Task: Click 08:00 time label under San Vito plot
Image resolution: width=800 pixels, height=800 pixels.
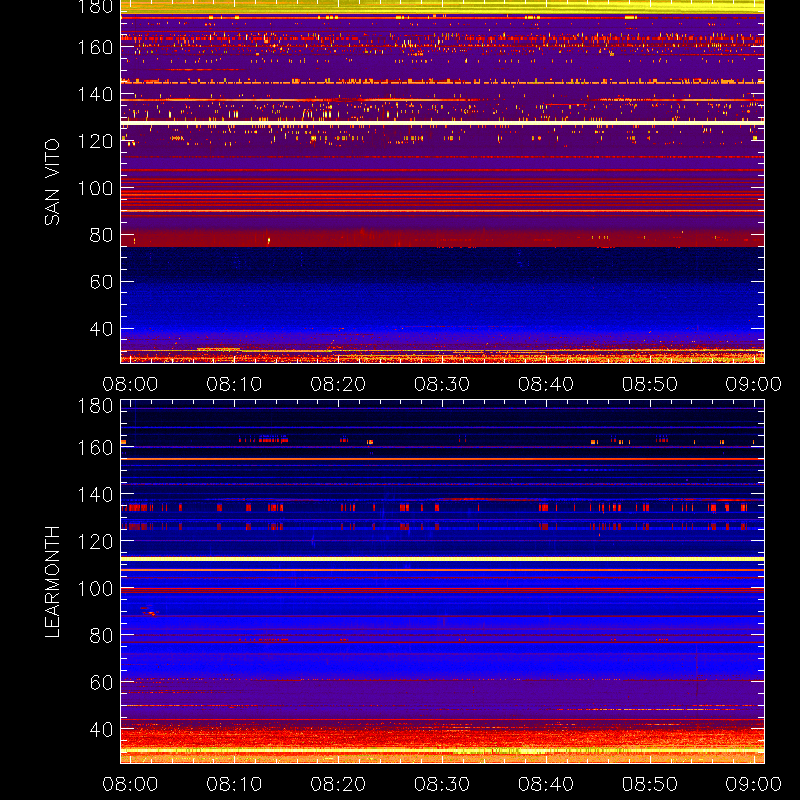Action: [x=130, y=384]
